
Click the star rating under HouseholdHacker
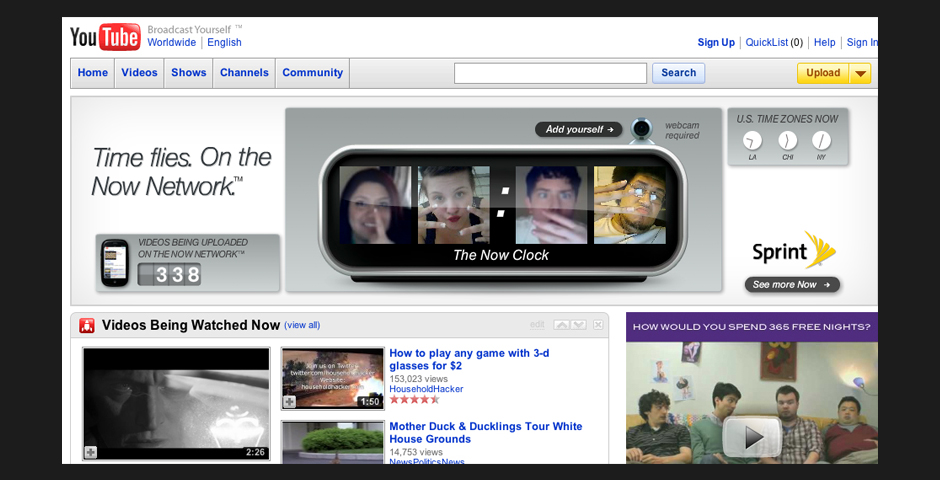click(414, 400)
